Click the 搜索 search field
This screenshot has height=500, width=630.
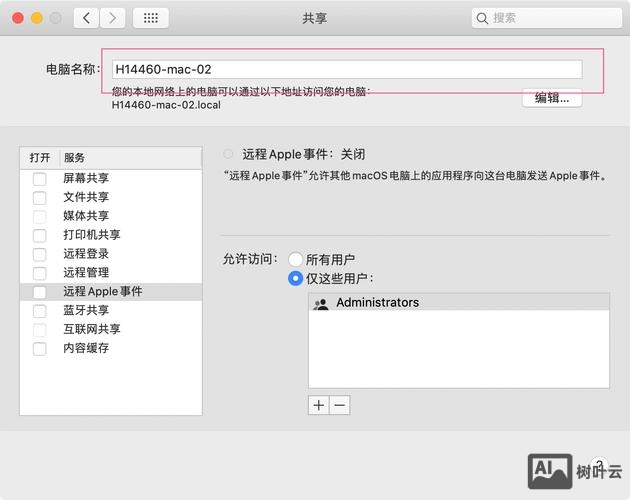coord(546,18)
